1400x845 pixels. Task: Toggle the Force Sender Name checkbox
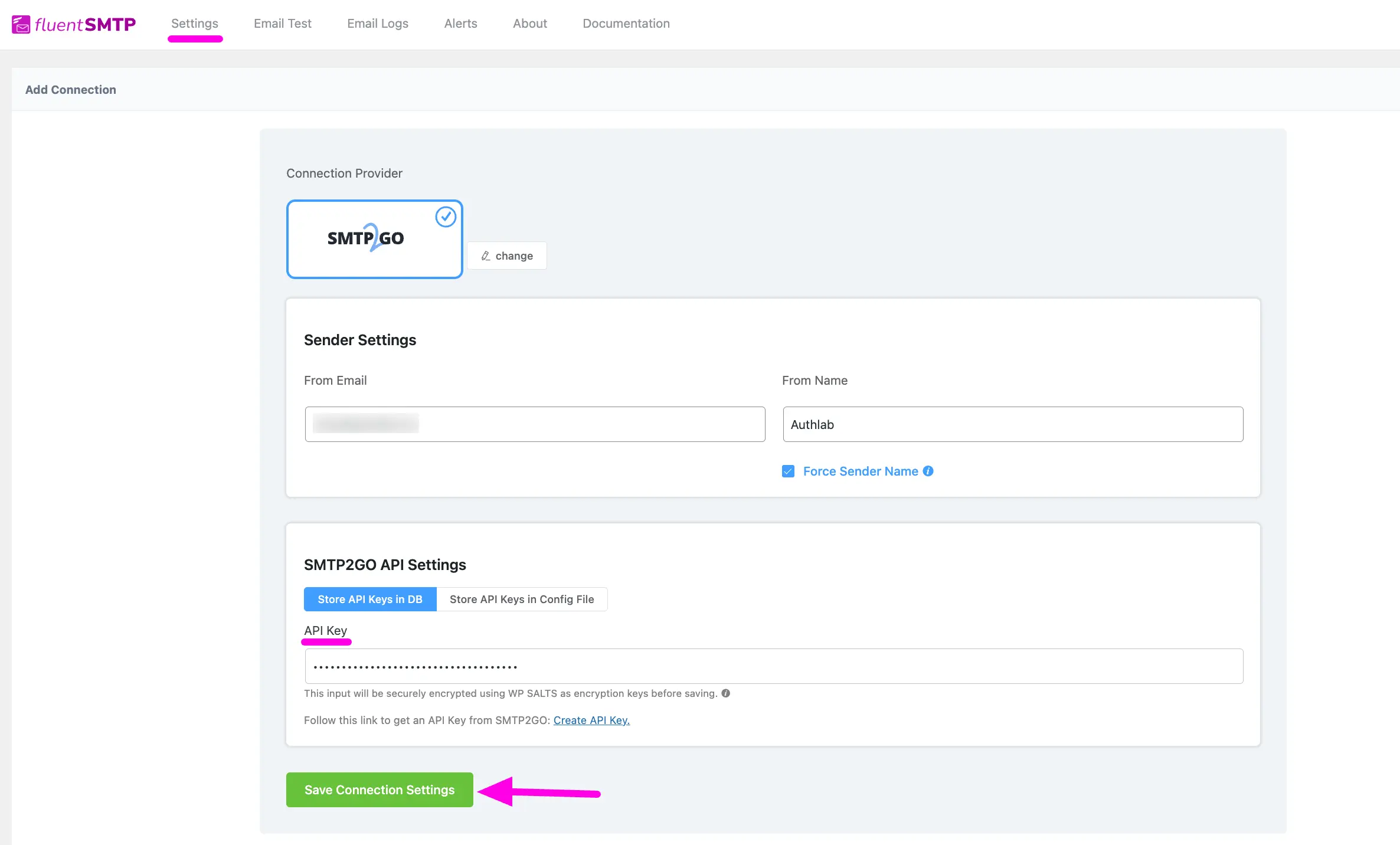tap(788, 471)
